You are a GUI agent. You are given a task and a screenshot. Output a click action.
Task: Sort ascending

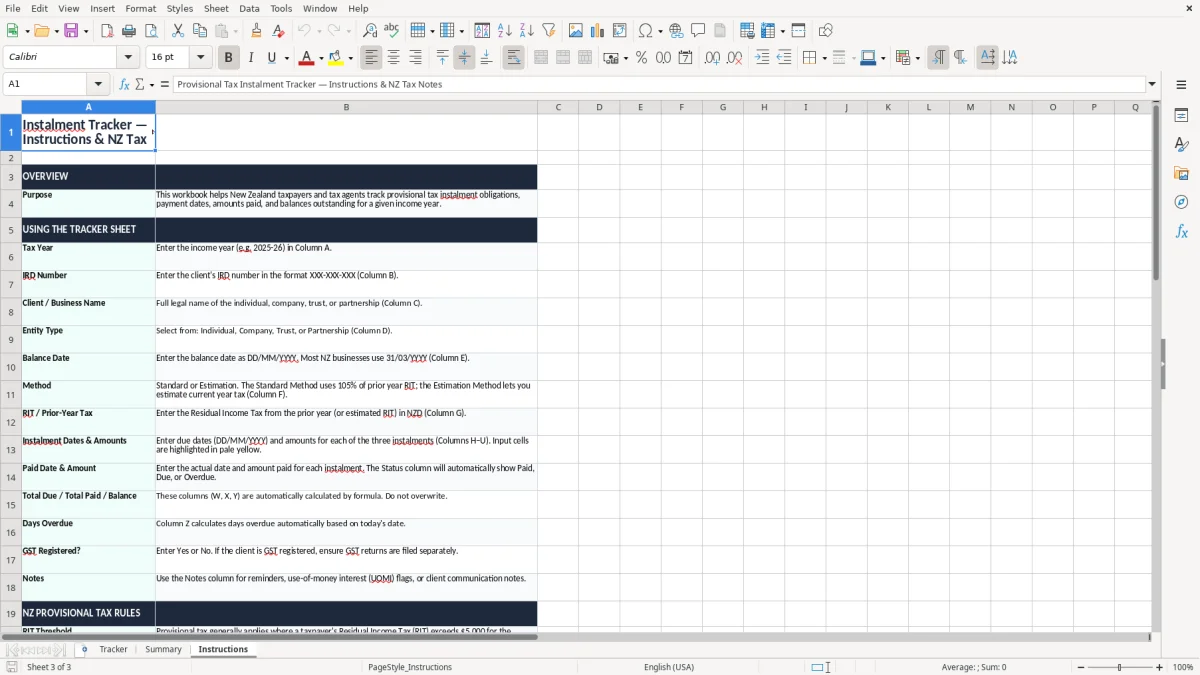pyautogui.click(x=505, y=31)
